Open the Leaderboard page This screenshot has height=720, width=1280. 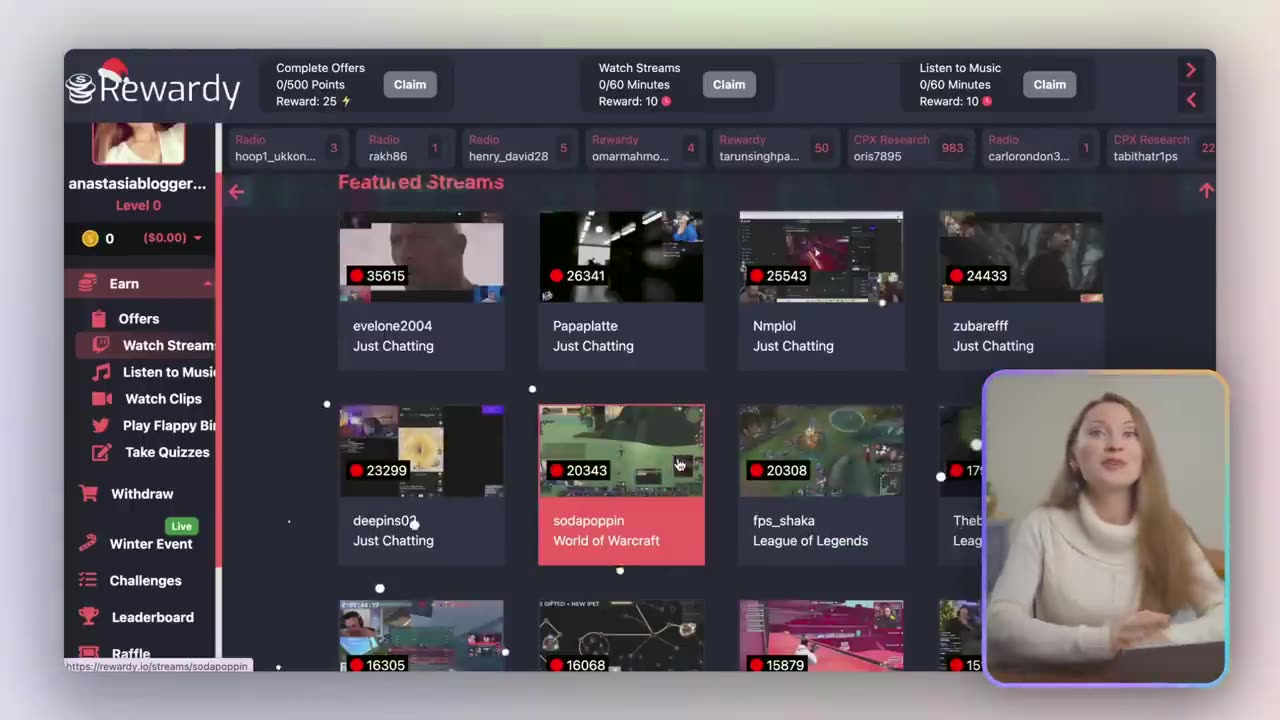pos(152,618)
